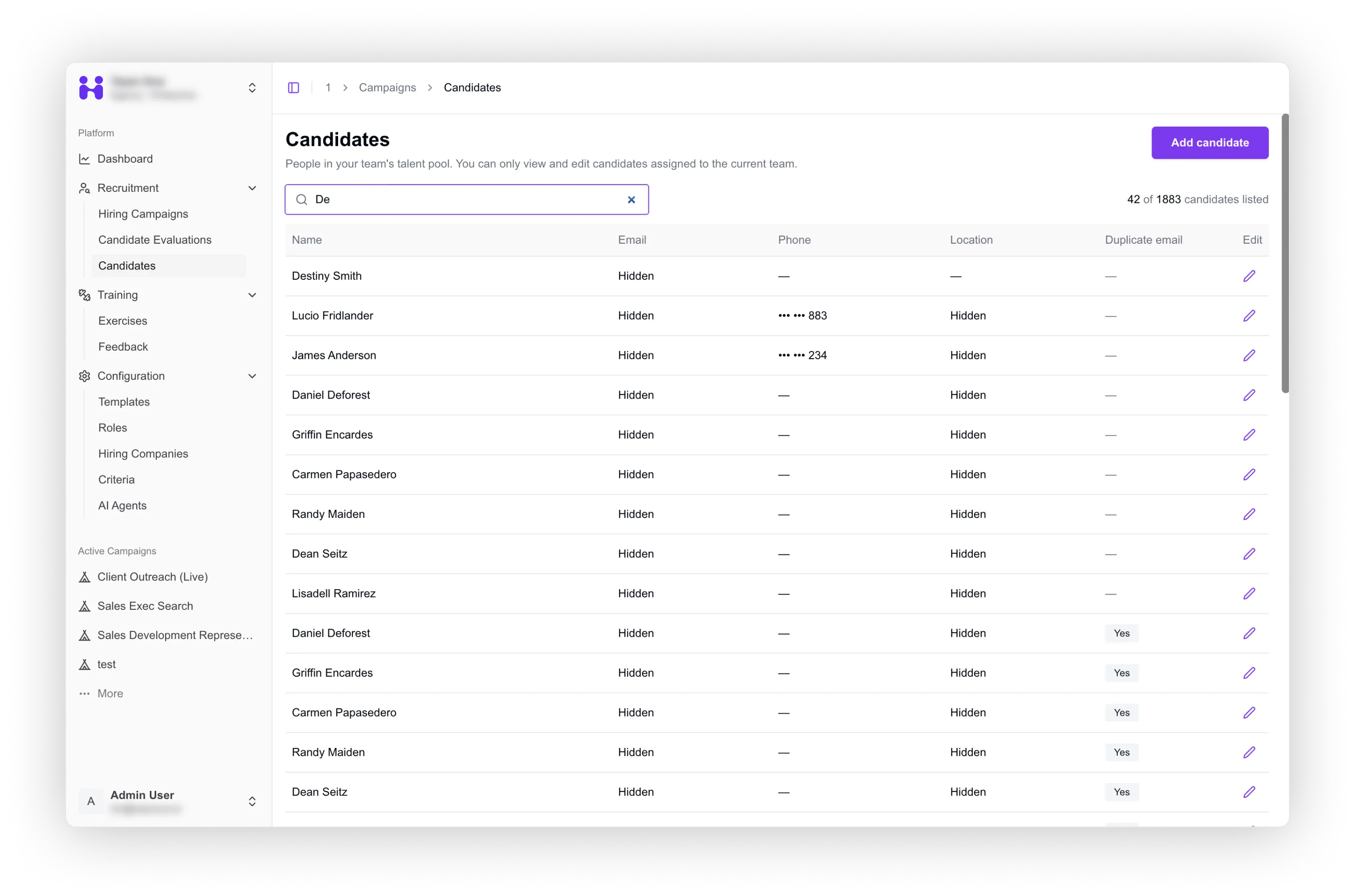Click the Add candidate button
Image resolution: width=1355 pixels, height=896 pixels.
click(1210, 143)
